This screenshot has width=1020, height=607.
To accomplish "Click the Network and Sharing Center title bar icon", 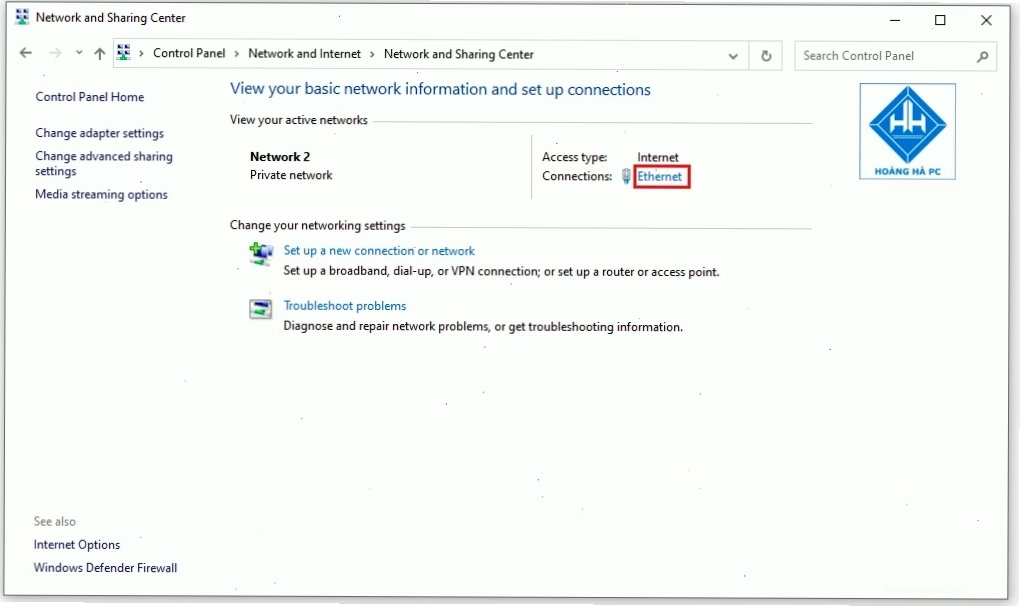I will pos(22,17).
